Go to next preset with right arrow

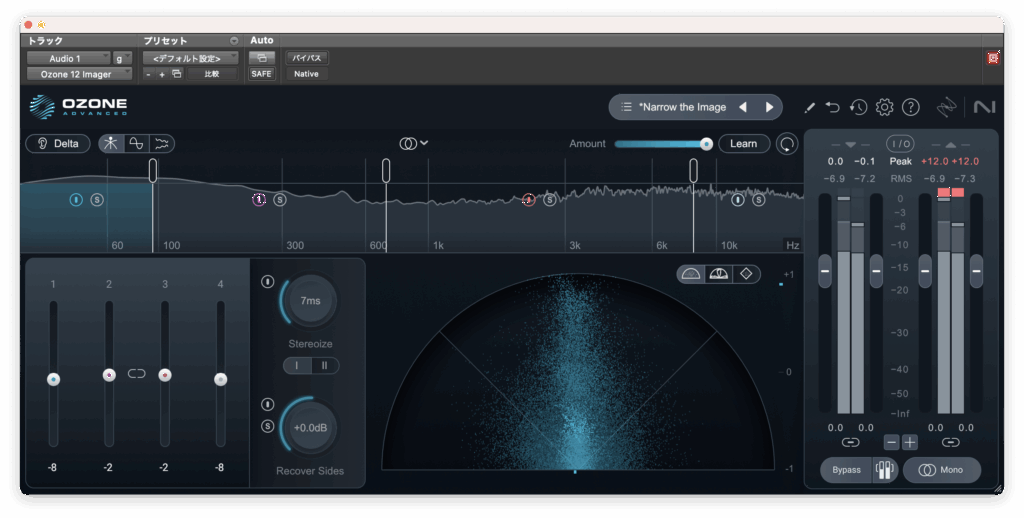[769, 107]
